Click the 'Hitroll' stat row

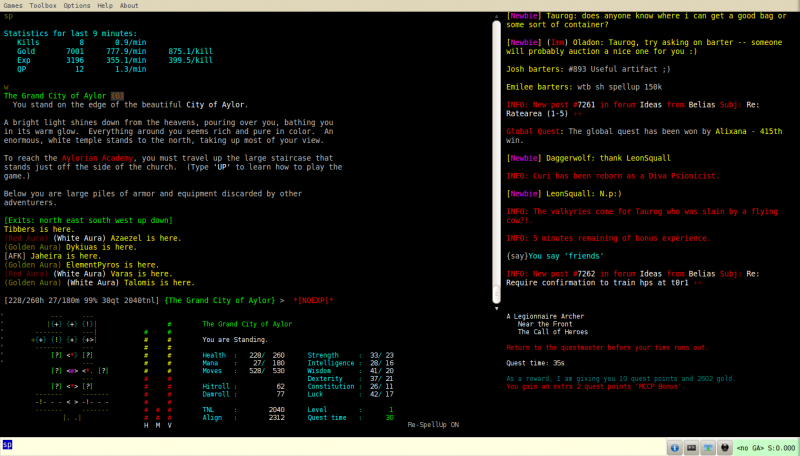click(x=243, y=387)
